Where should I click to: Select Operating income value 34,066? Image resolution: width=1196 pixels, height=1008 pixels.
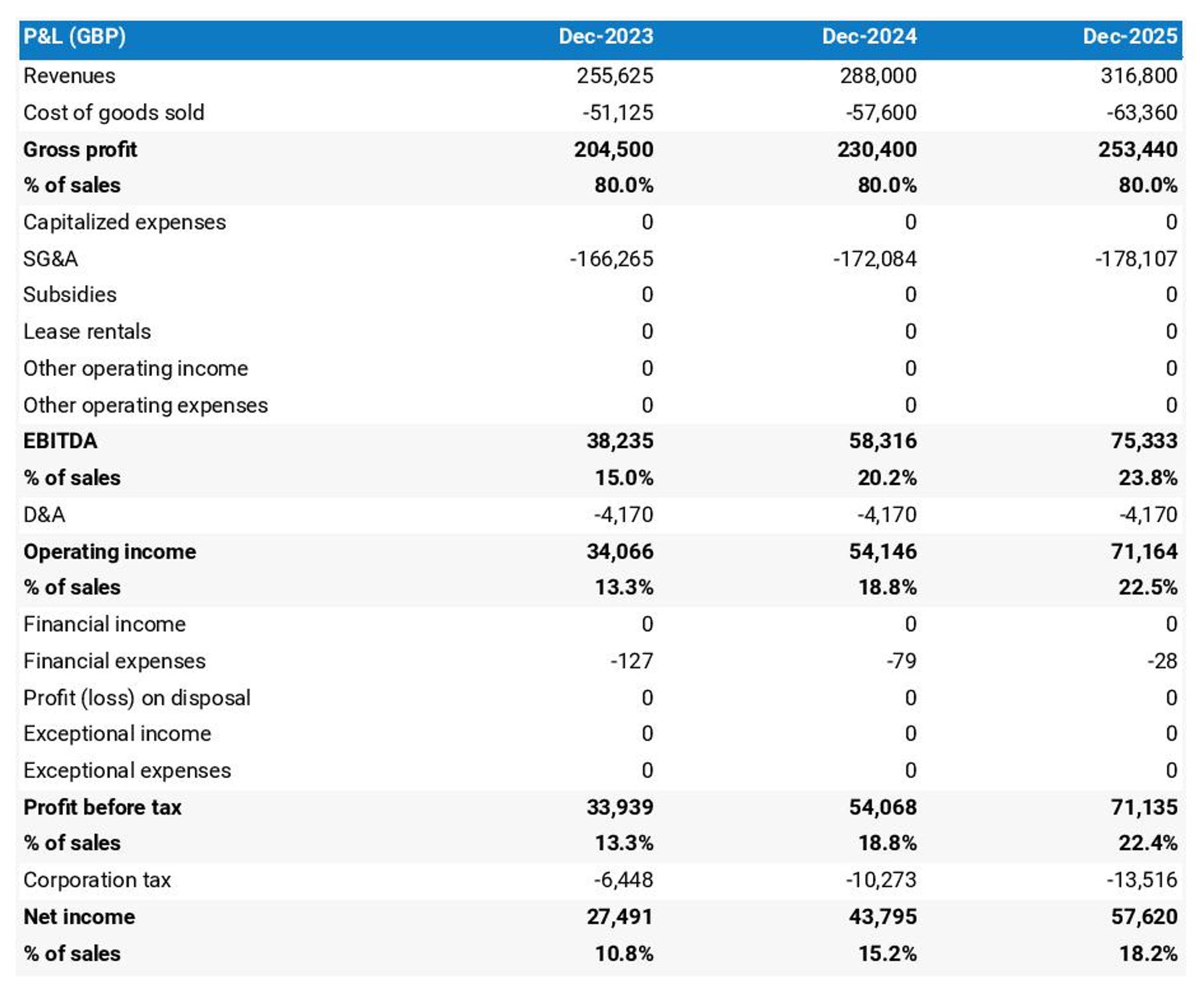619,552
